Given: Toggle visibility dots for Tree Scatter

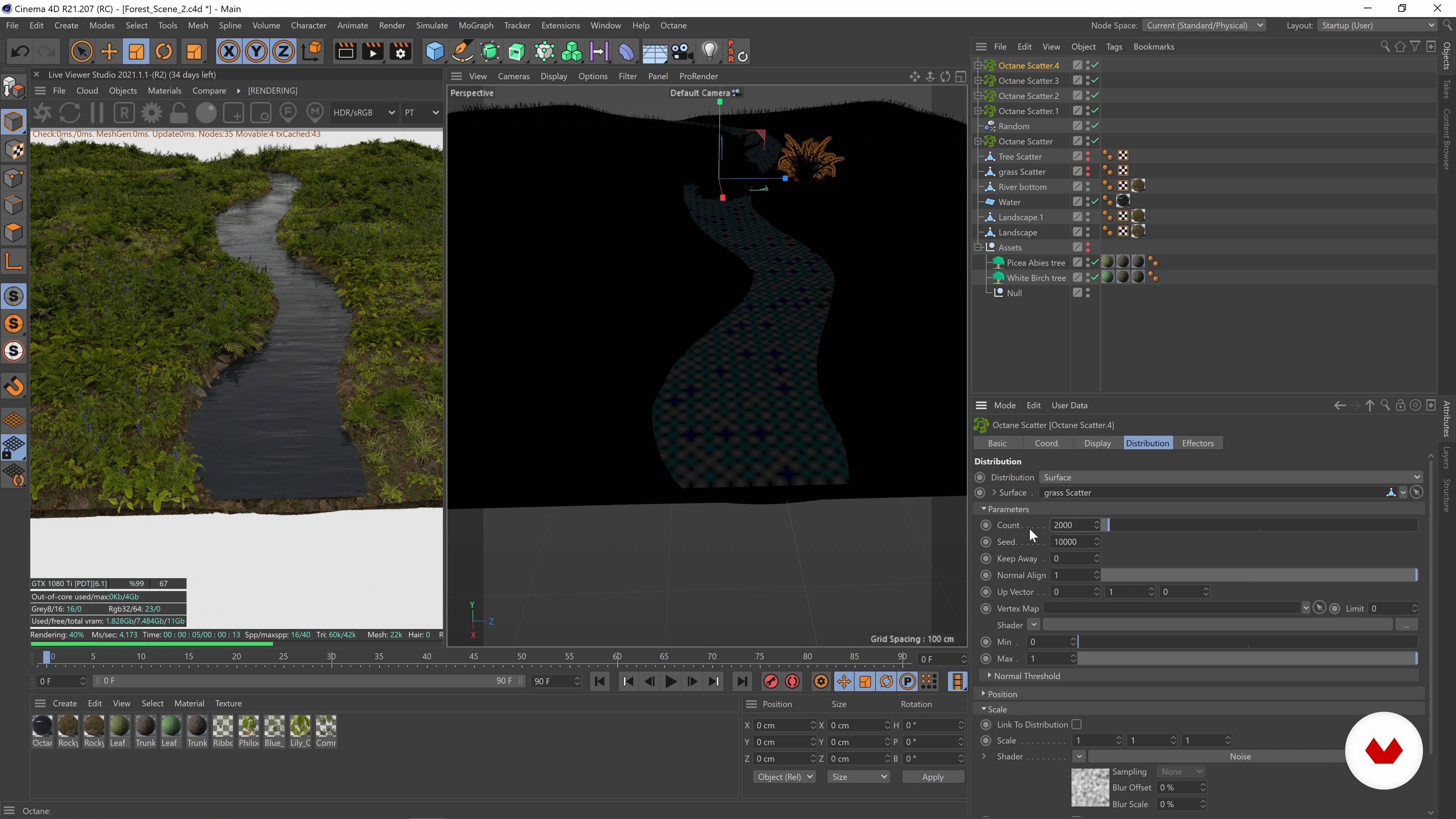Looking at the screenshot, I should tap(1087, 157).
